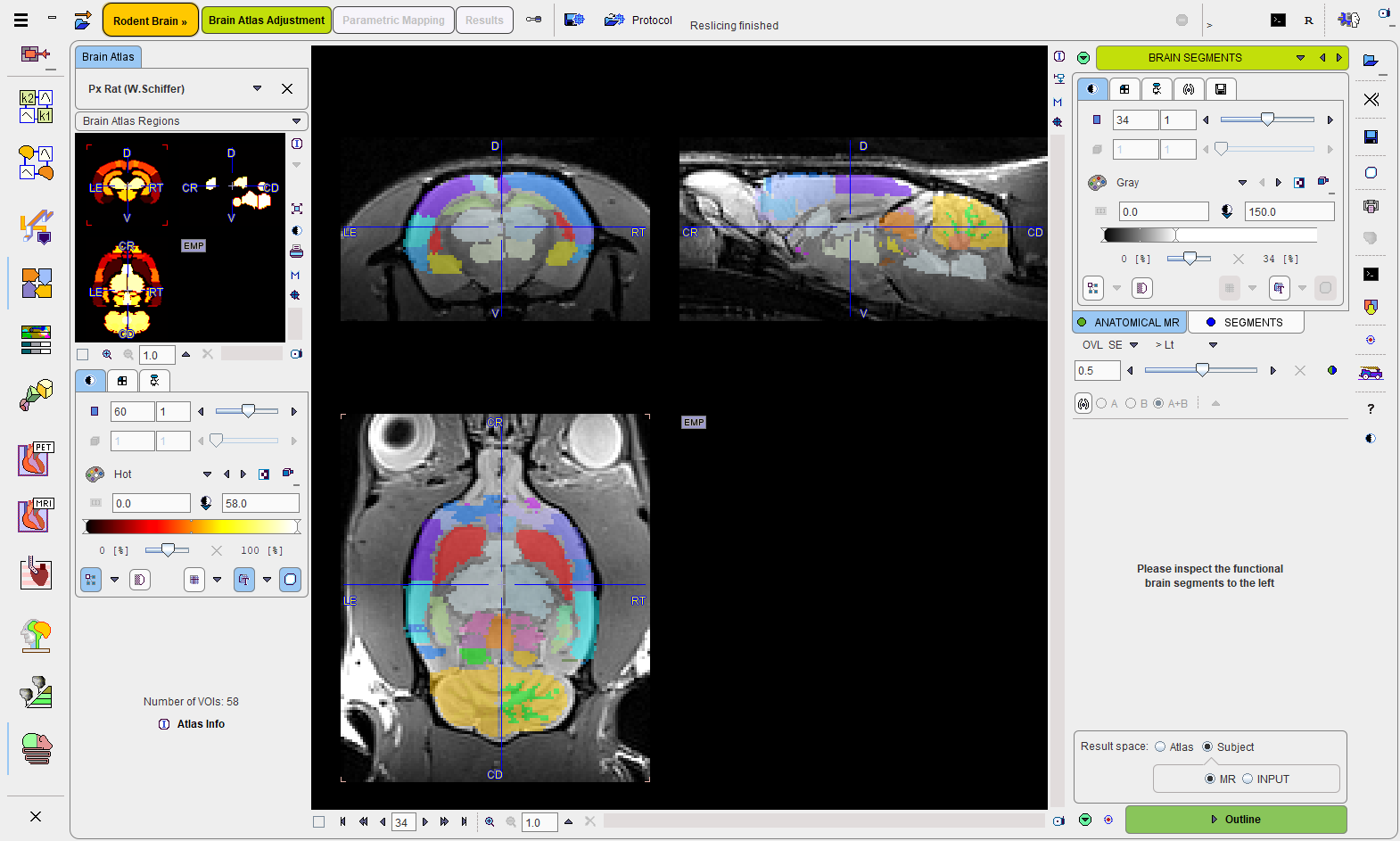
Task: Launch the cardiac MRI tool
Action: [x=37, y=515]
